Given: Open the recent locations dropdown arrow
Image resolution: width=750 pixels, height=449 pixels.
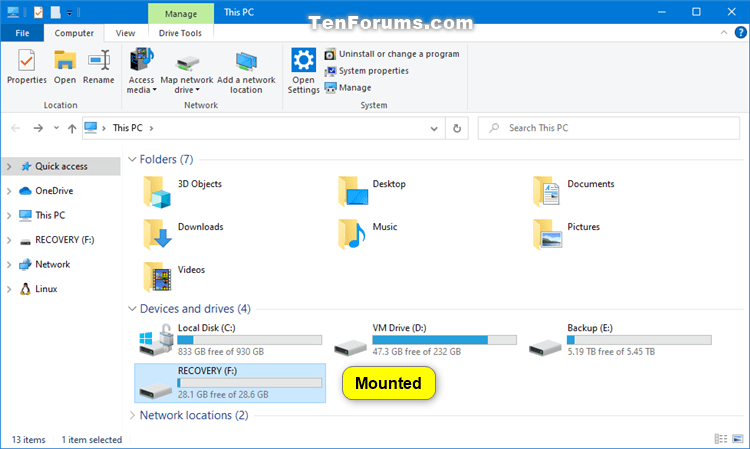Looking at the screenshot, I should pos(56,128).
